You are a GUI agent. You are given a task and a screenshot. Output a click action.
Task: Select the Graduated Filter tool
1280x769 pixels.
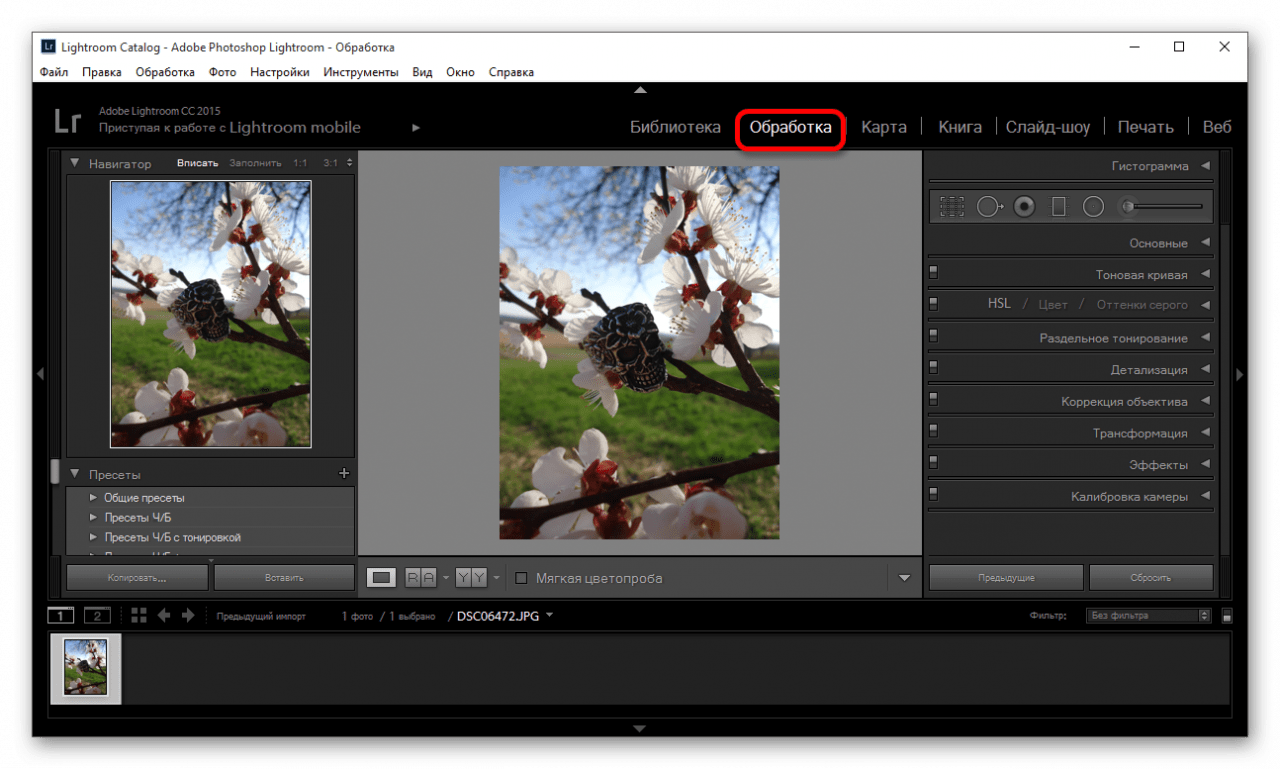pos(1059,206)
